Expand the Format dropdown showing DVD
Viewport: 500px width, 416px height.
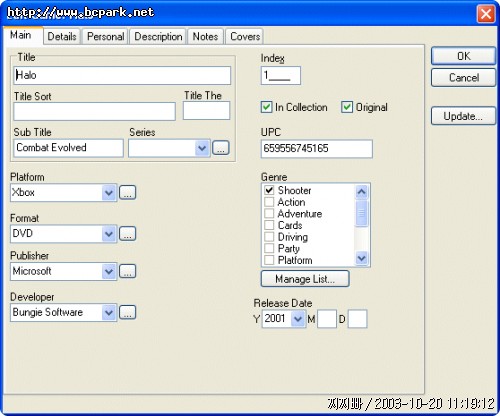pos(109,234)
